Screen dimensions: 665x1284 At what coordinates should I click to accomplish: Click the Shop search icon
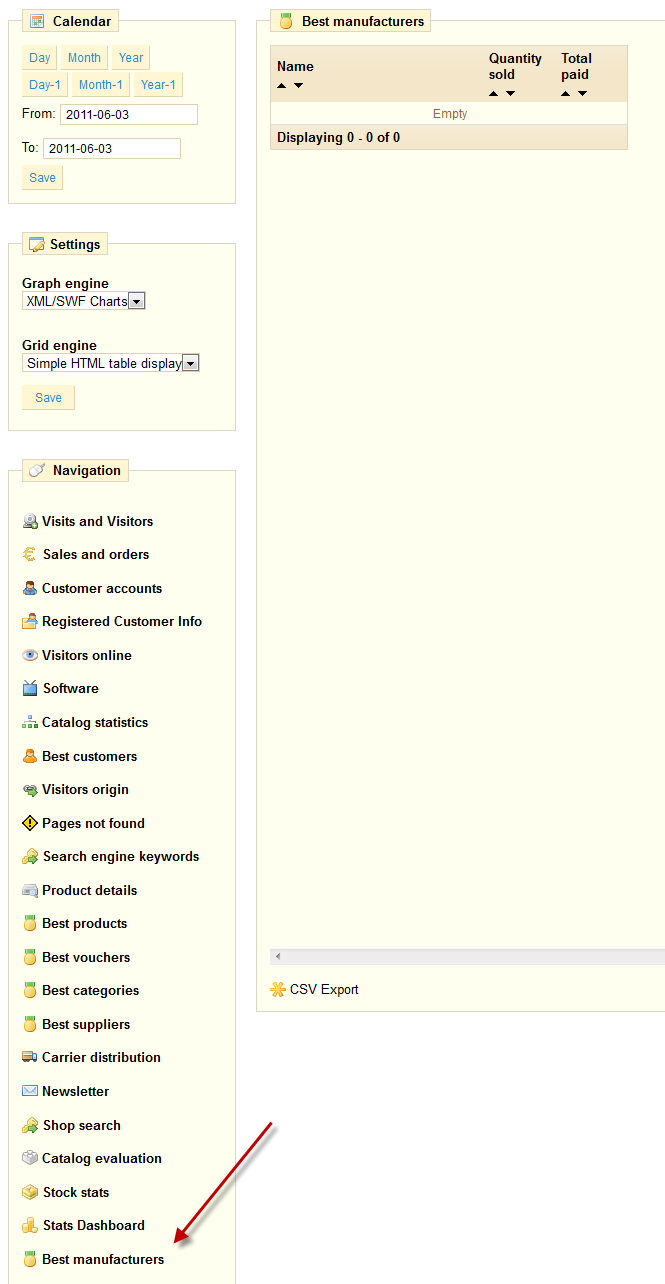click(x=30, y=1125)
